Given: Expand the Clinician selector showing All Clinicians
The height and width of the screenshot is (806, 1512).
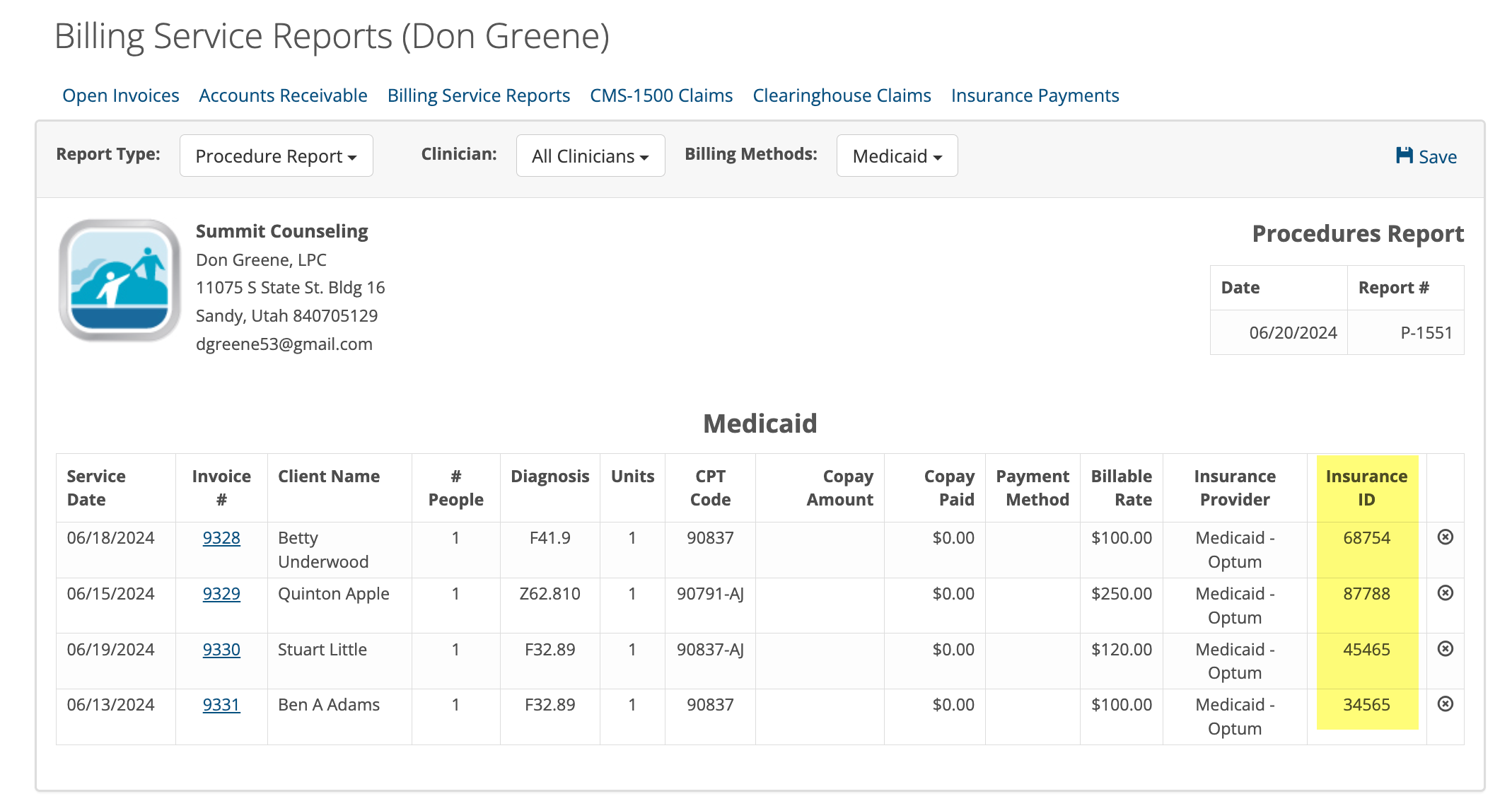Looking at the screenshot, I should [590, 156].
